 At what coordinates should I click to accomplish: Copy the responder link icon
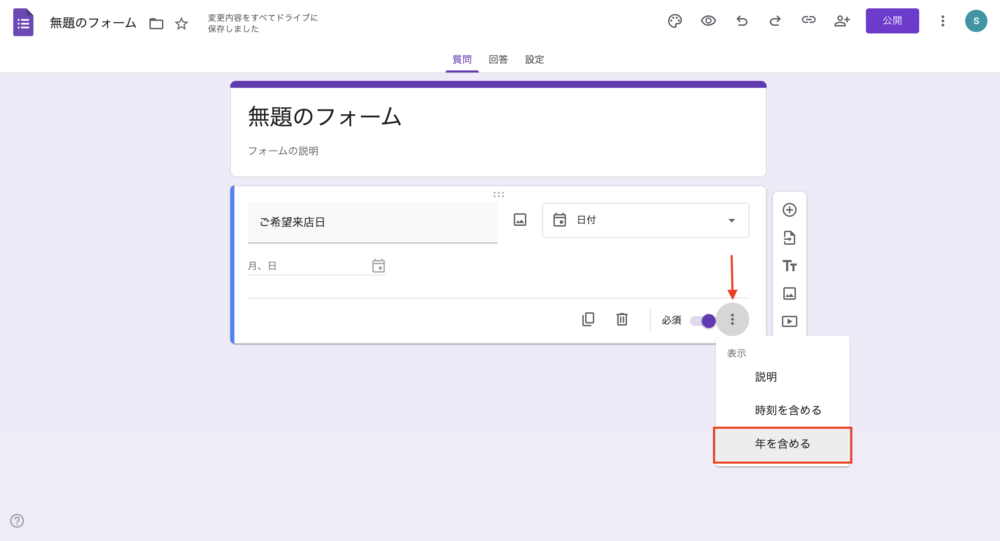coord(808,20)
